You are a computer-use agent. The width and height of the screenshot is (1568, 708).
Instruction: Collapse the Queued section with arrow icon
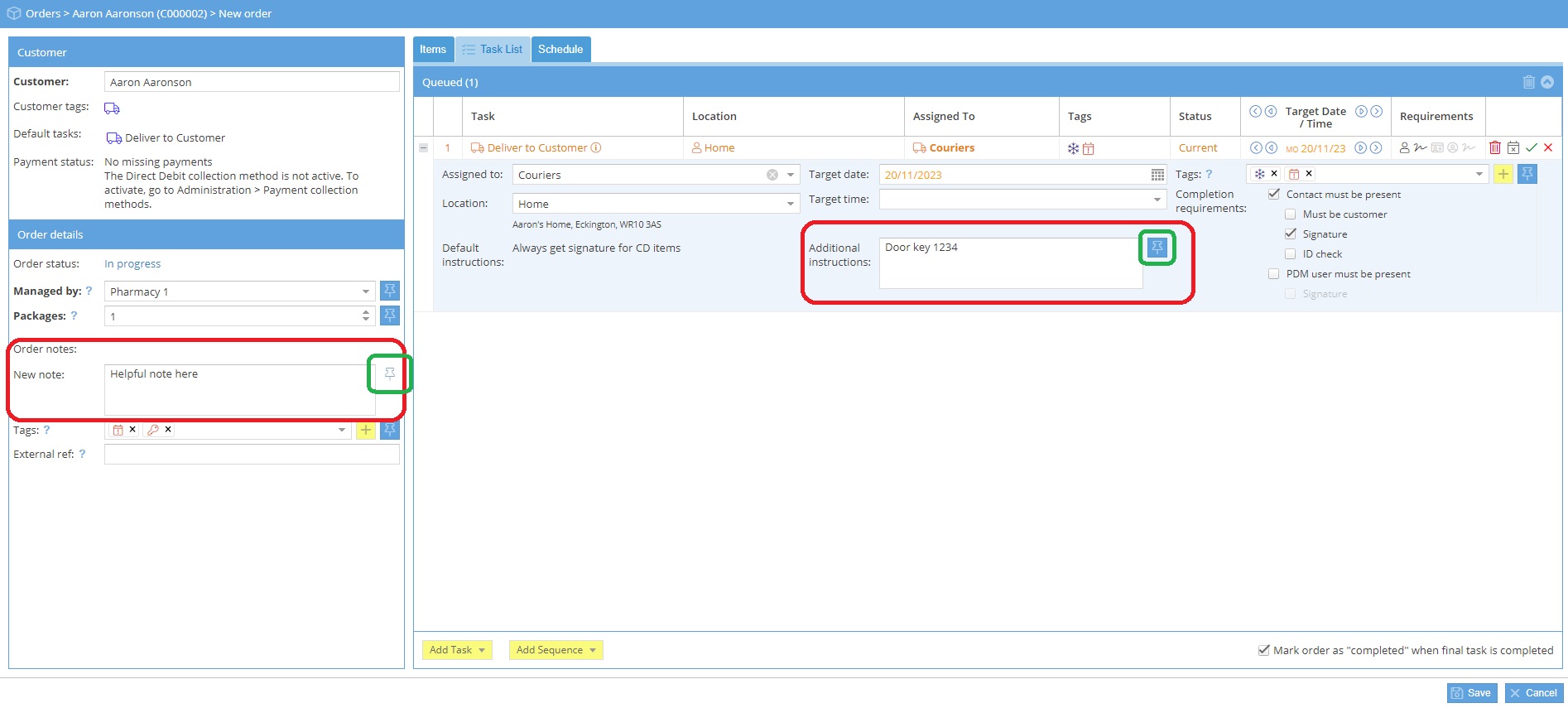(1546, 82)
